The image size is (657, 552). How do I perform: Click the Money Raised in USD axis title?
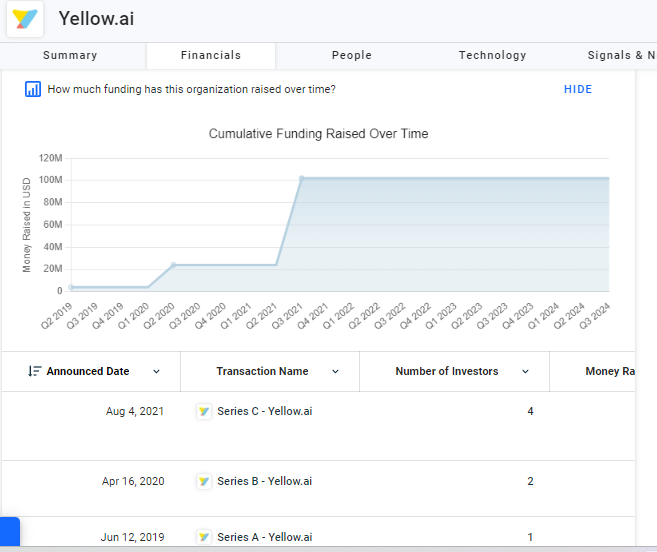[x=26, y=225]
